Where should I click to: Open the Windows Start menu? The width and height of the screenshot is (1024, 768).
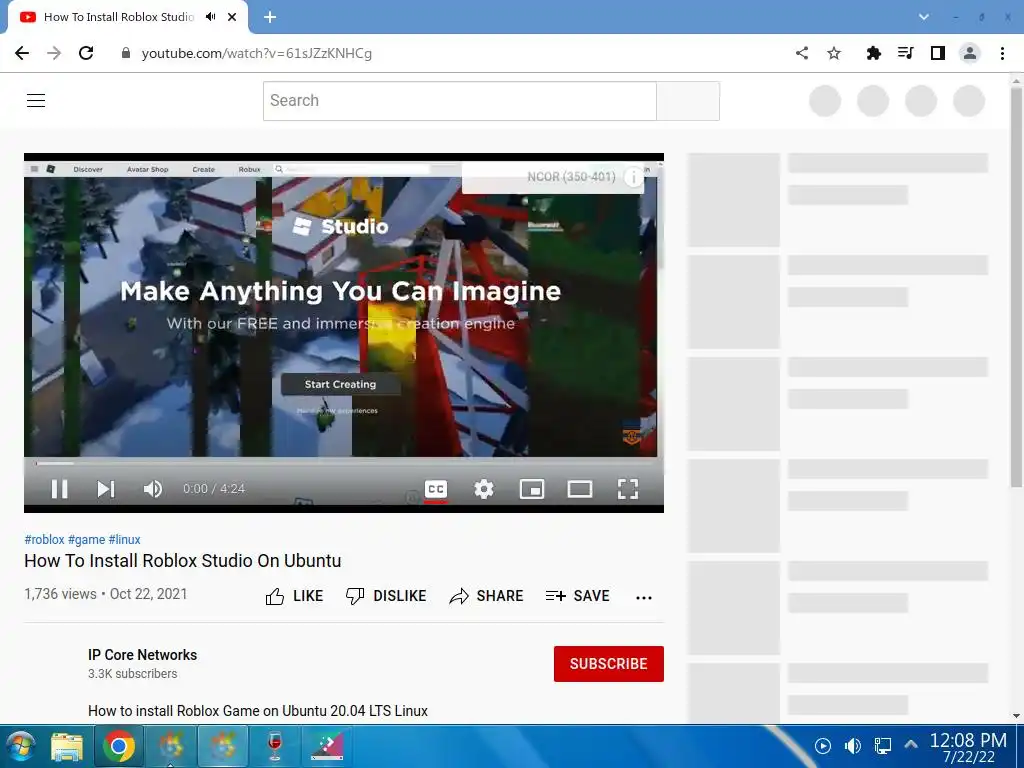pos(21,746)
